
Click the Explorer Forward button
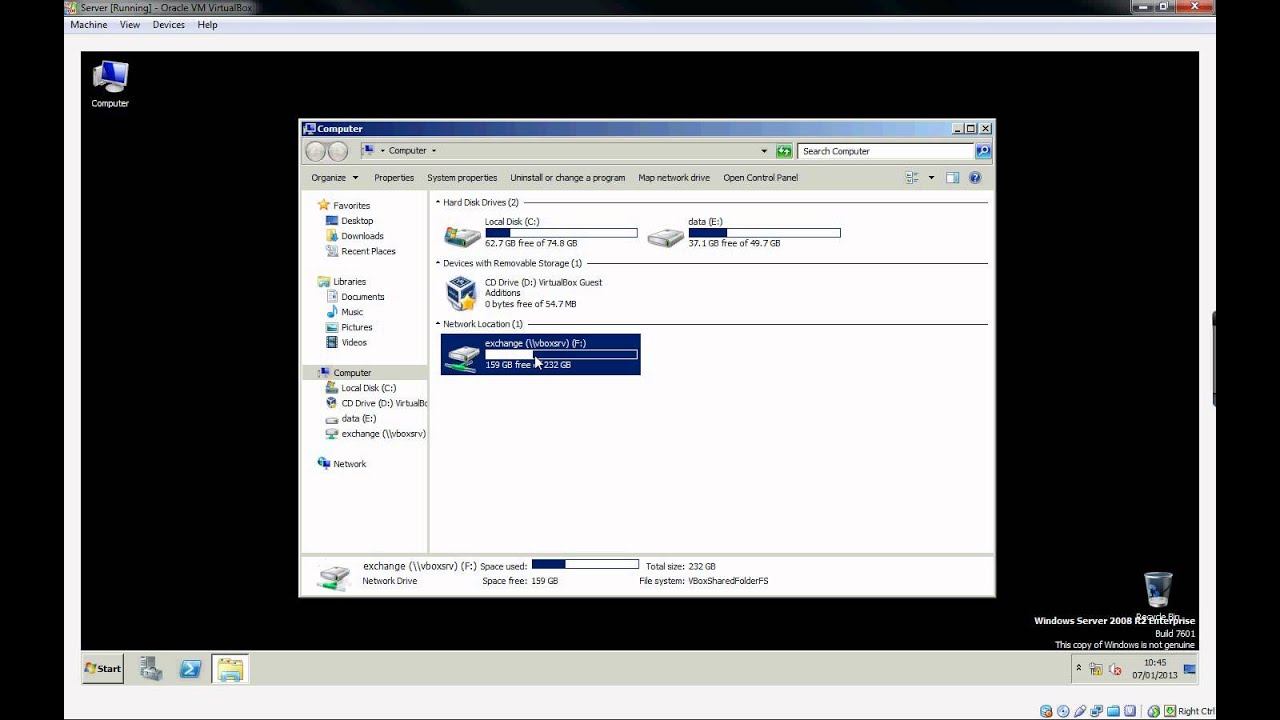(338, 151)
